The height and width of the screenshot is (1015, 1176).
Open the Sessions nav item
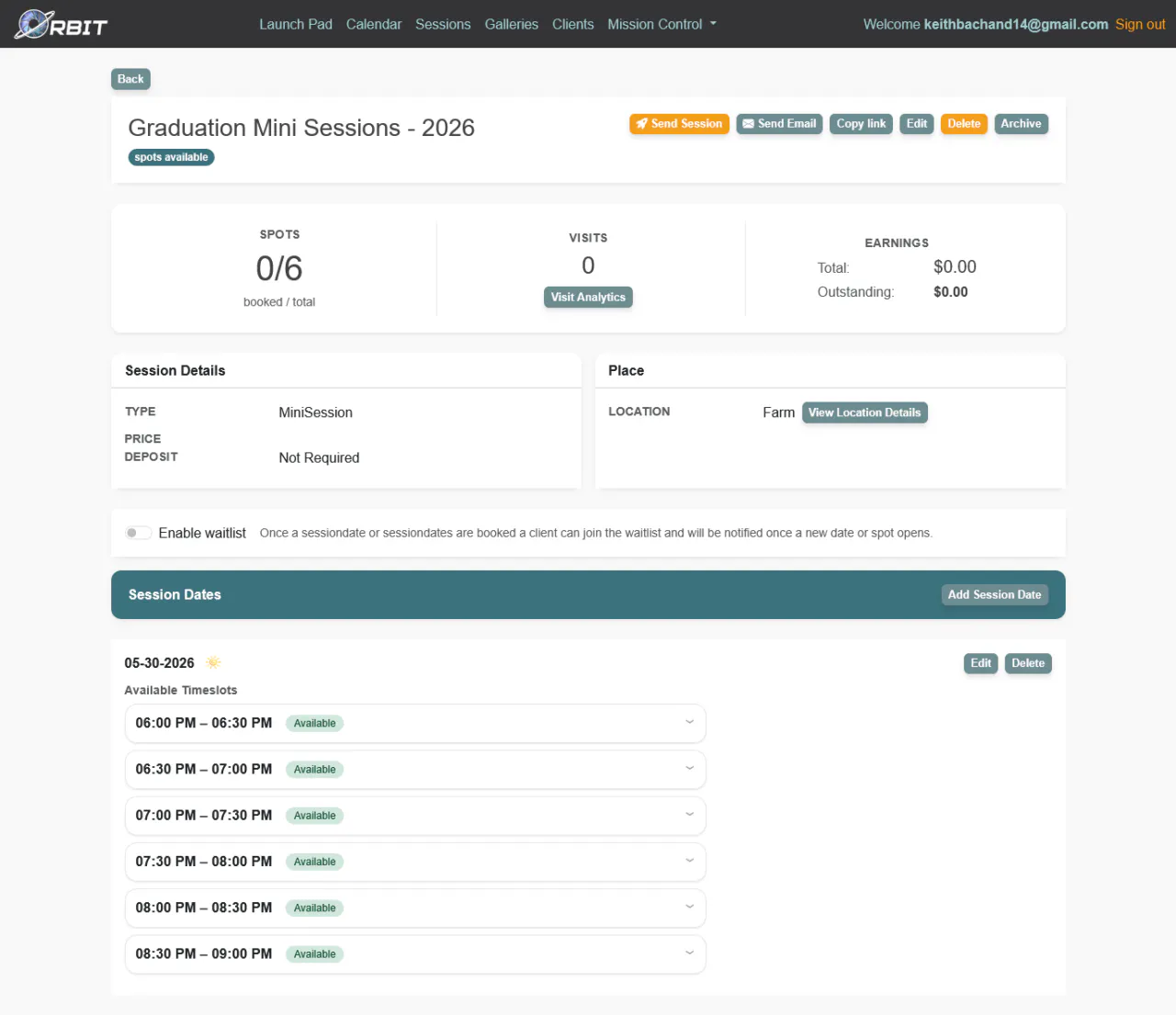(443, 24)
